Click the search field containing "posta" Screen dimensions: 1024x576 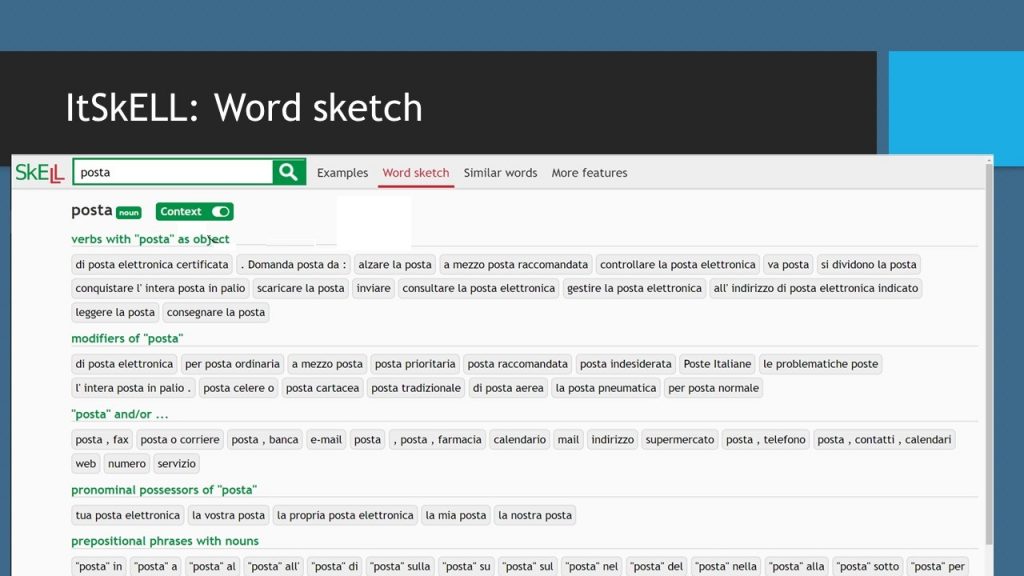coord(172,172)
